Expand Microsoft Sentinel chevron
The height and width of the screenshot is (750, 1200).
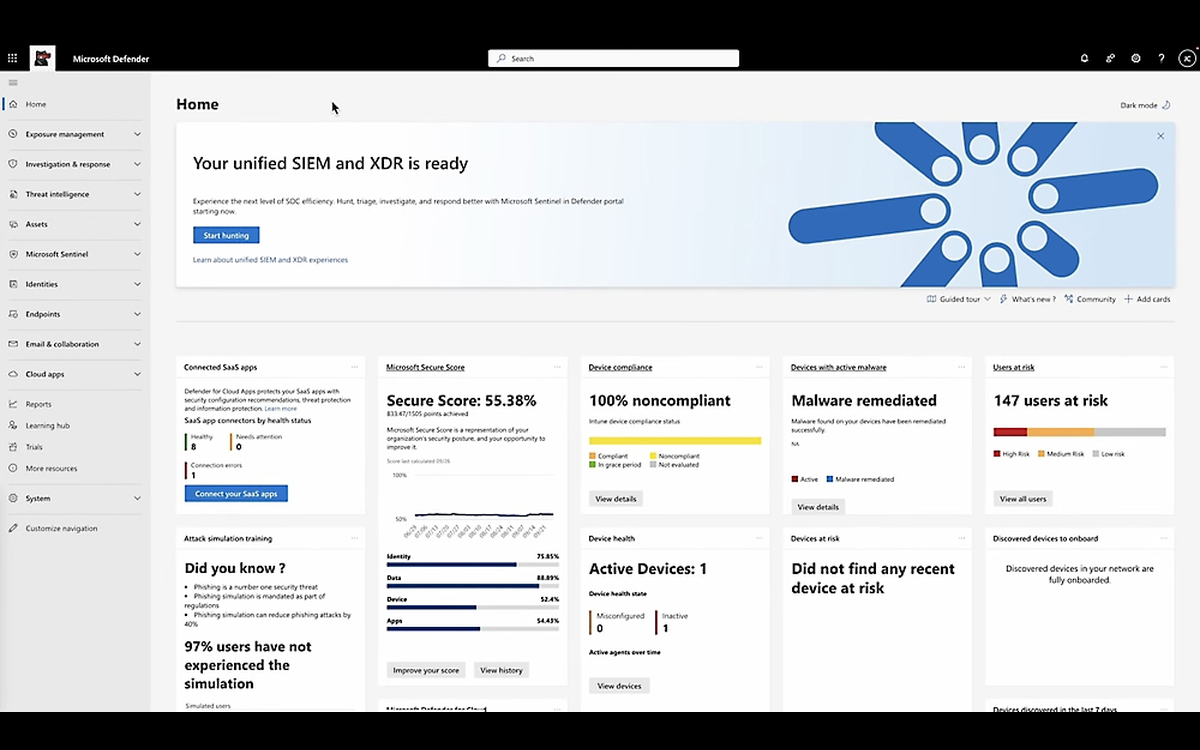tap(137, 254)
